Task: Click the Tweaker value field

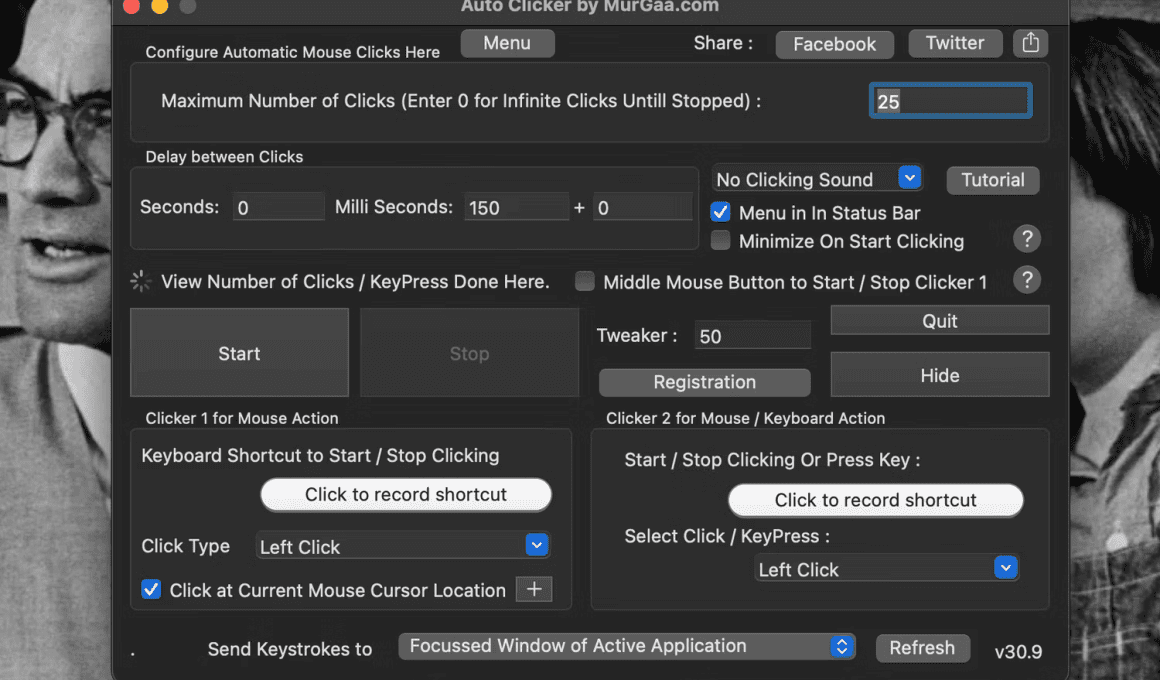Action: pos(752,336)
